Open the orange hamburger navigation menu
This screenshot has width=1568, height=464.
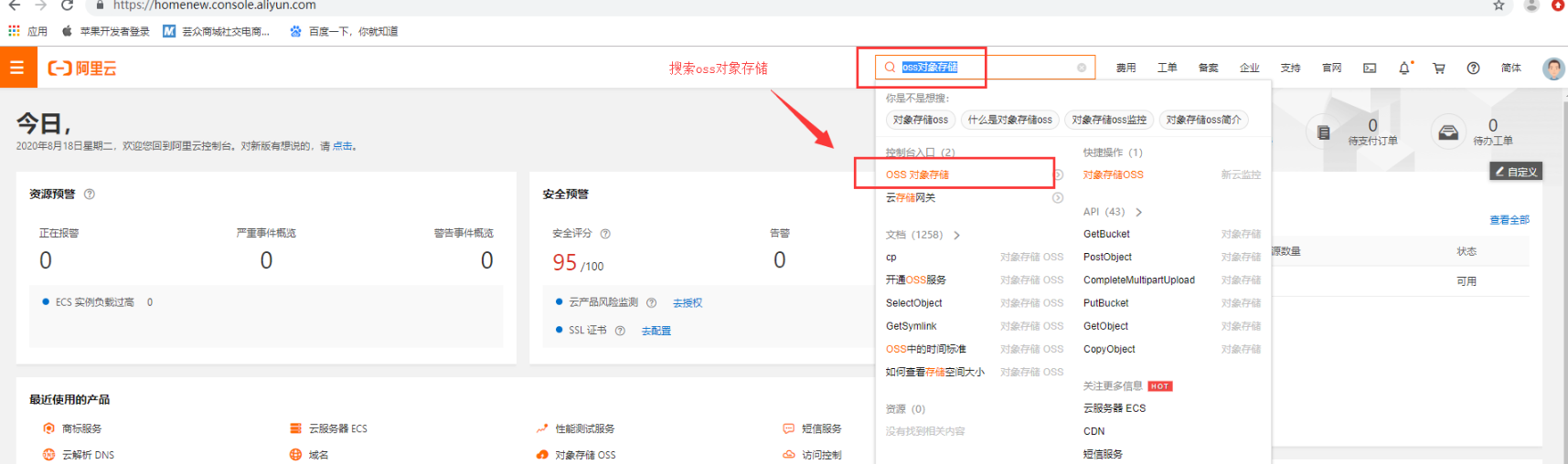[17, 69]
